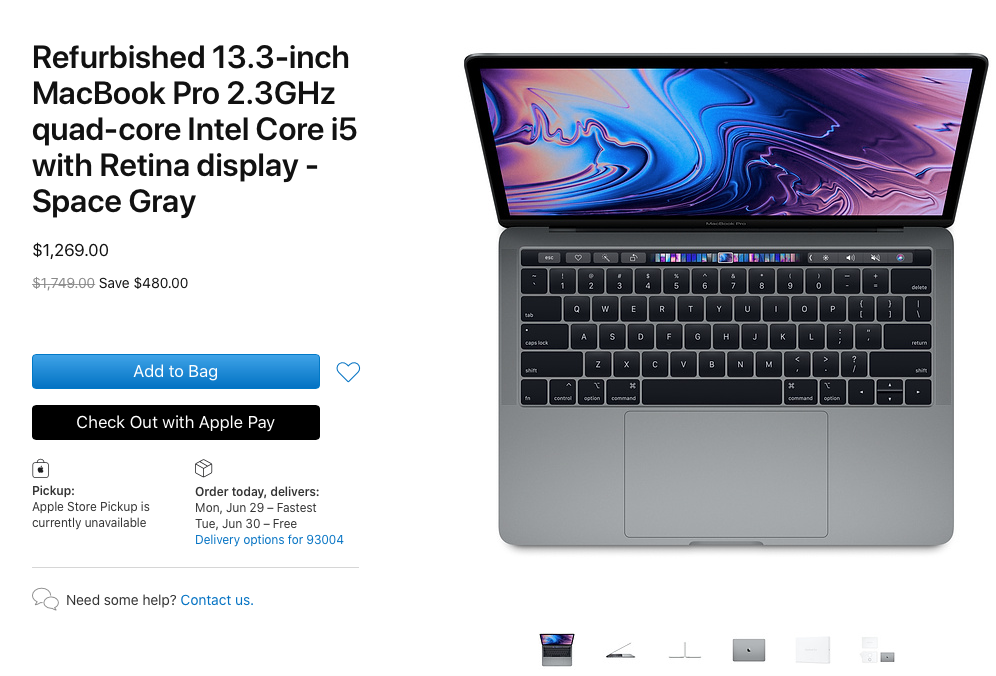996x676 pixels.
Task: Open the Contact us link
Action: 217,600
